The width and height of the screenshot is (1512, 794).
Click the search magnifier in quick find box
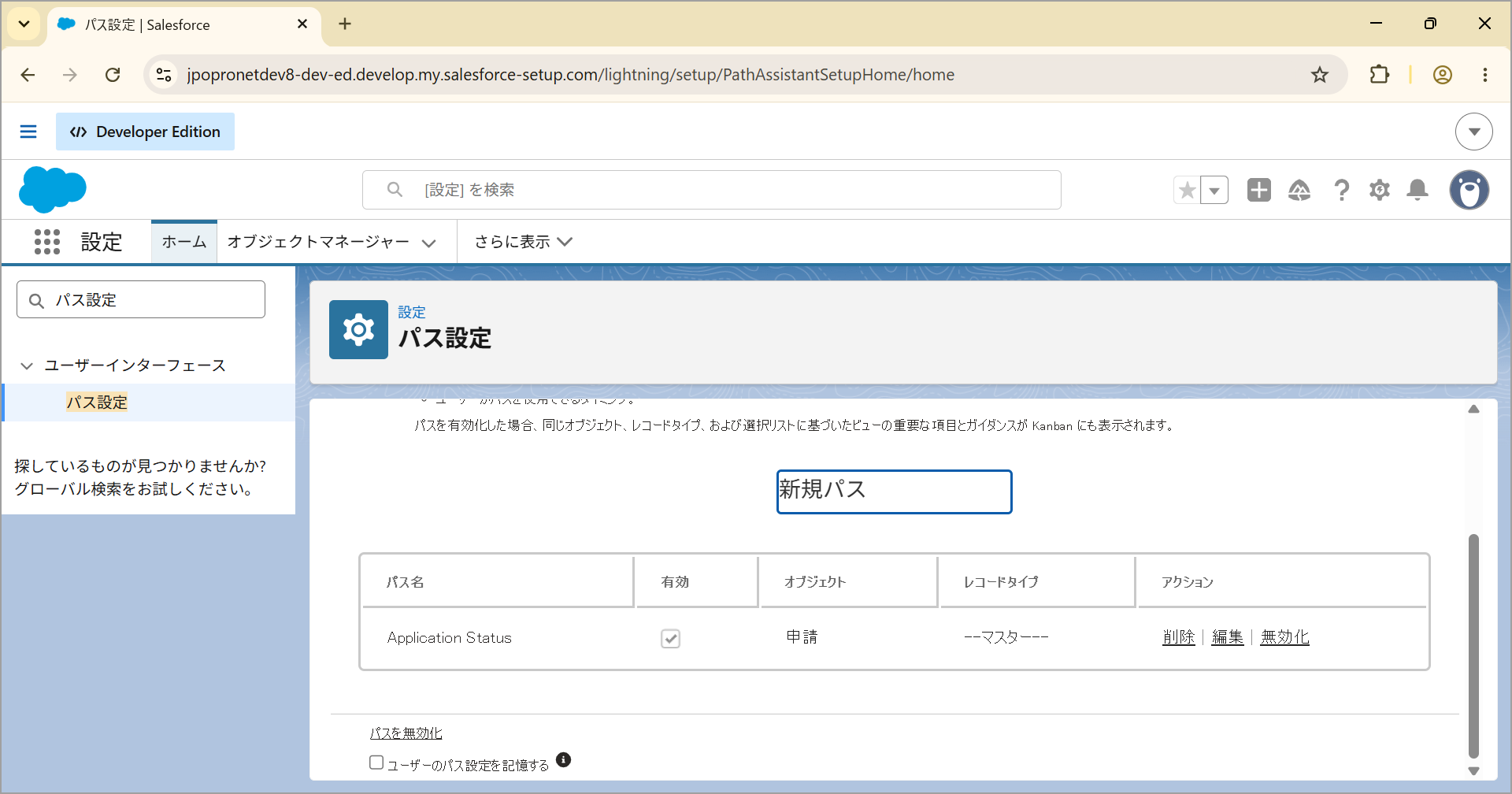point(36,300)
